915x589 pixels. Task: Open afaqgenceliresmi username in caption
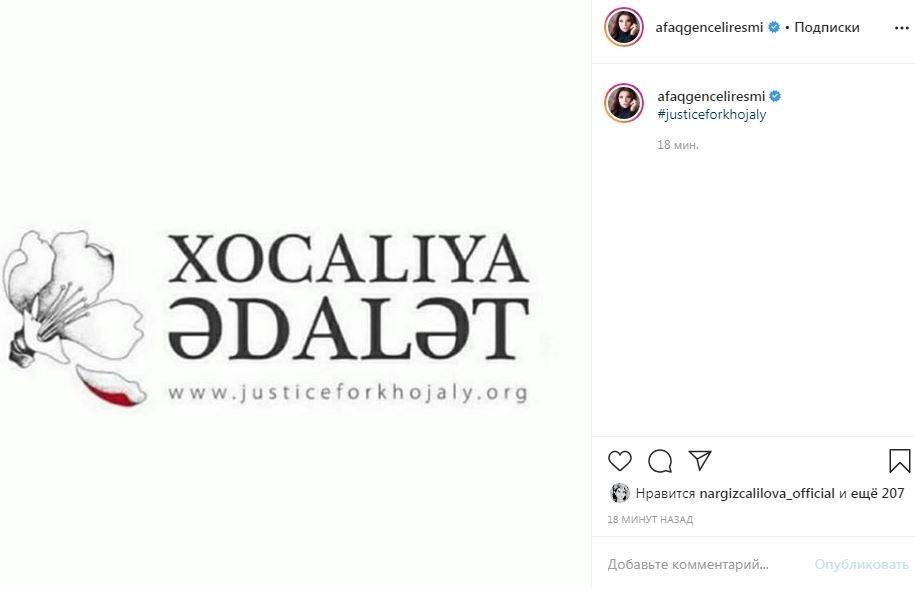(711, 96)
